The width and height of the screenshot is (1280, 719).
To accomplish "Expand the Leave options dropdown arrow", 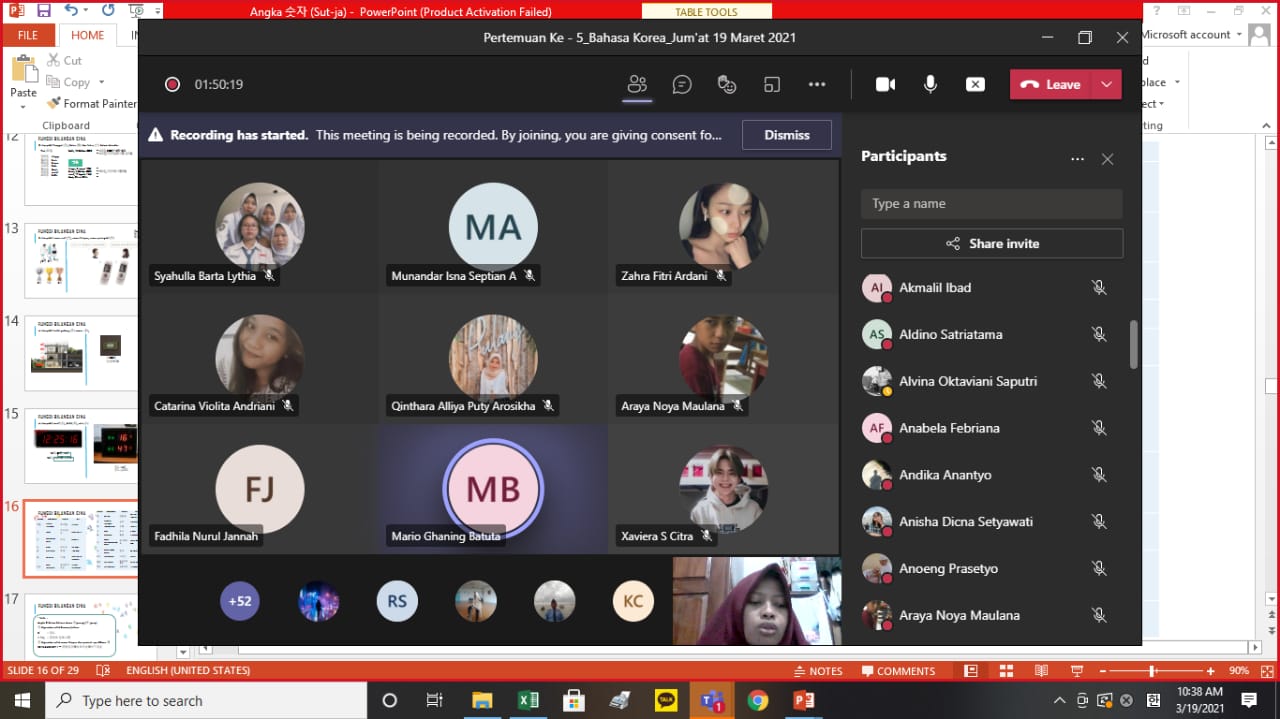I will pos(1106,85).
